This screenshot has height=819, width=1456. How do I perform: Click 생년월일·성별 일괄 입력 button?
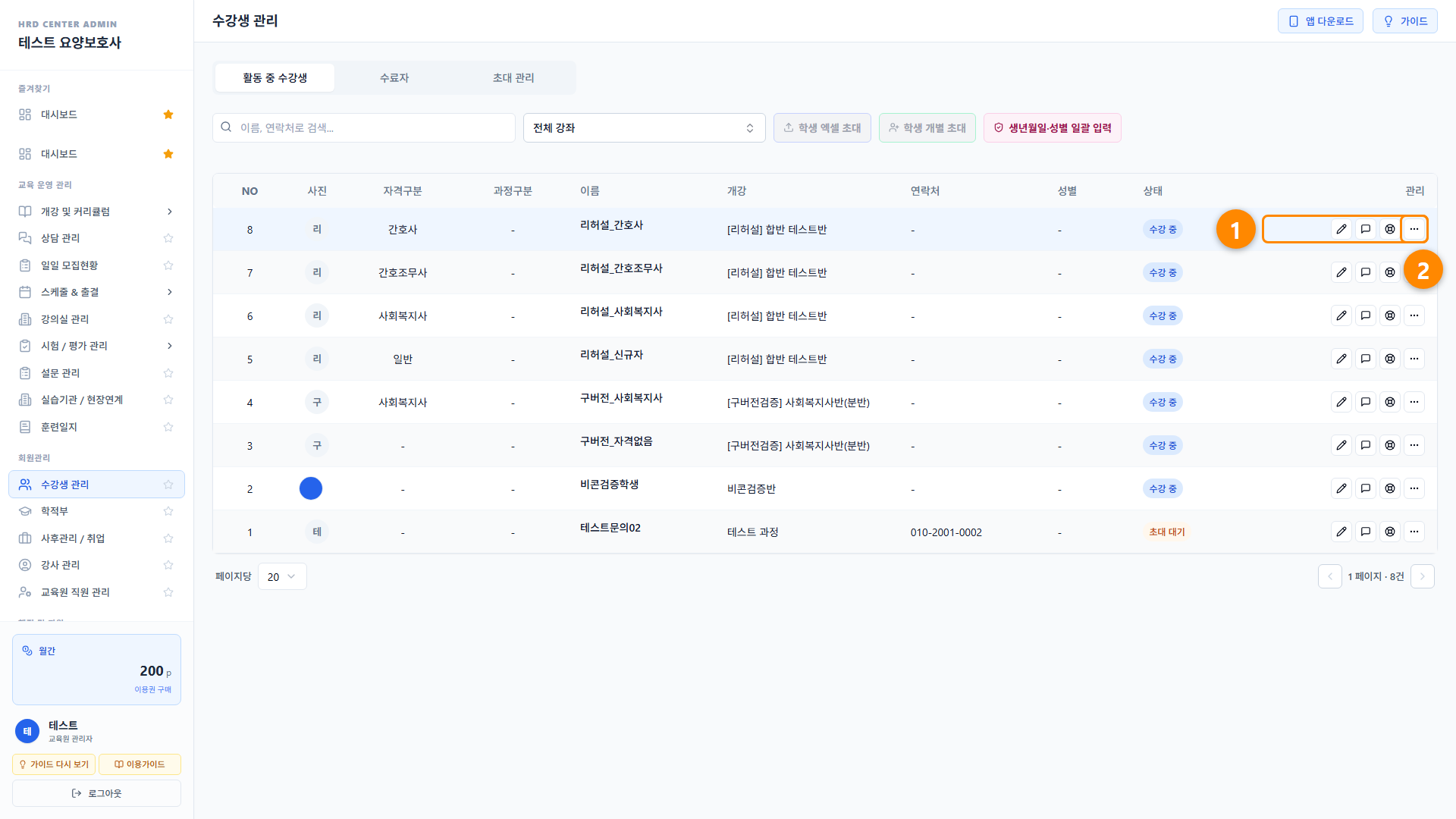1052,127
